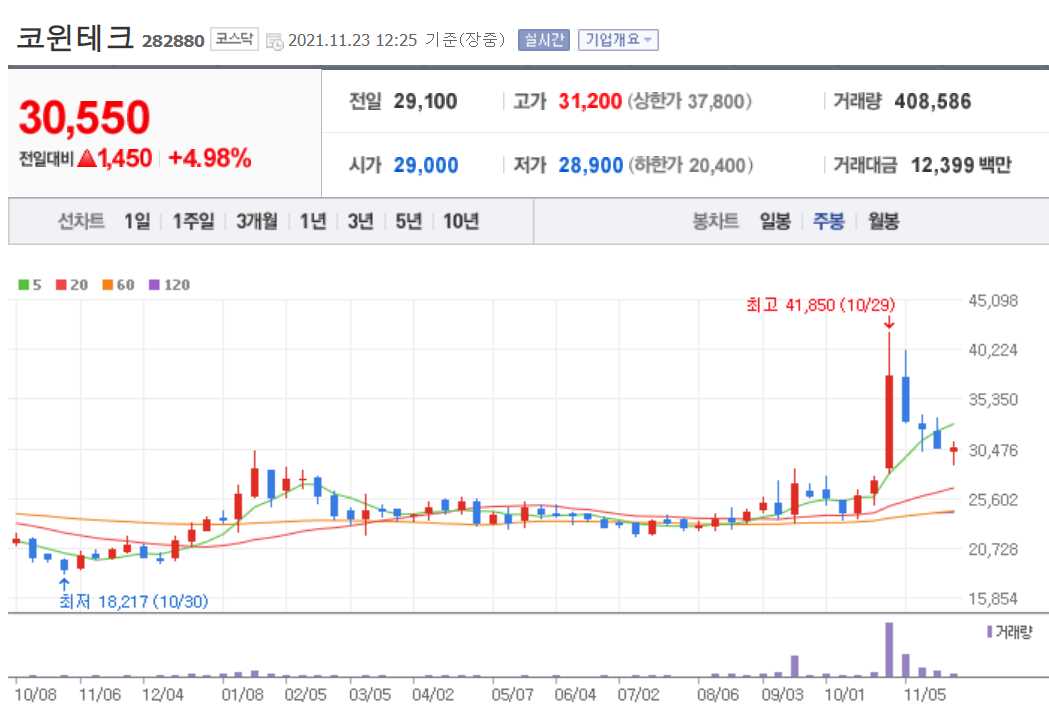Click the green 5-day moving average legend marker
This screenshot has height=712, width=1049.
25,284
